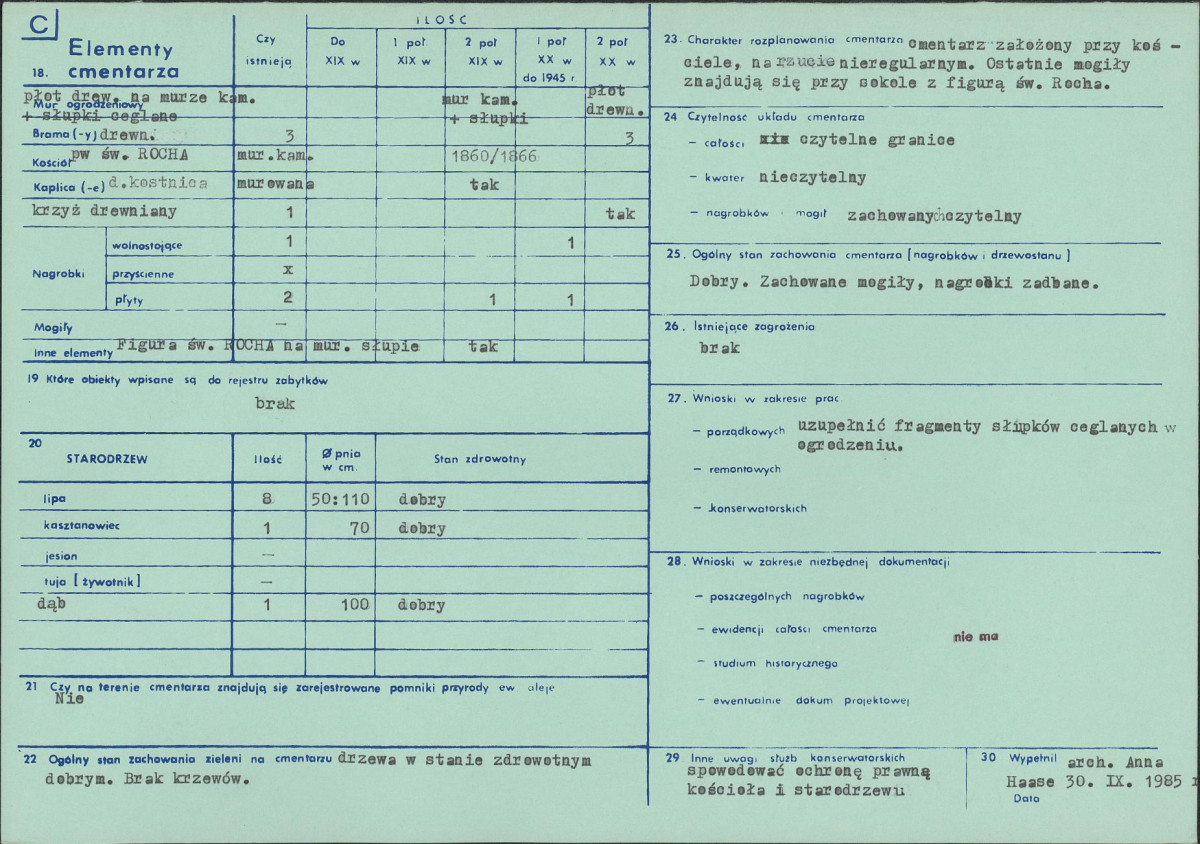This screenshot has height=844, width=1200.
Task: Click the 'tuja [żywotnik]' row label
Action: [91, 581]
